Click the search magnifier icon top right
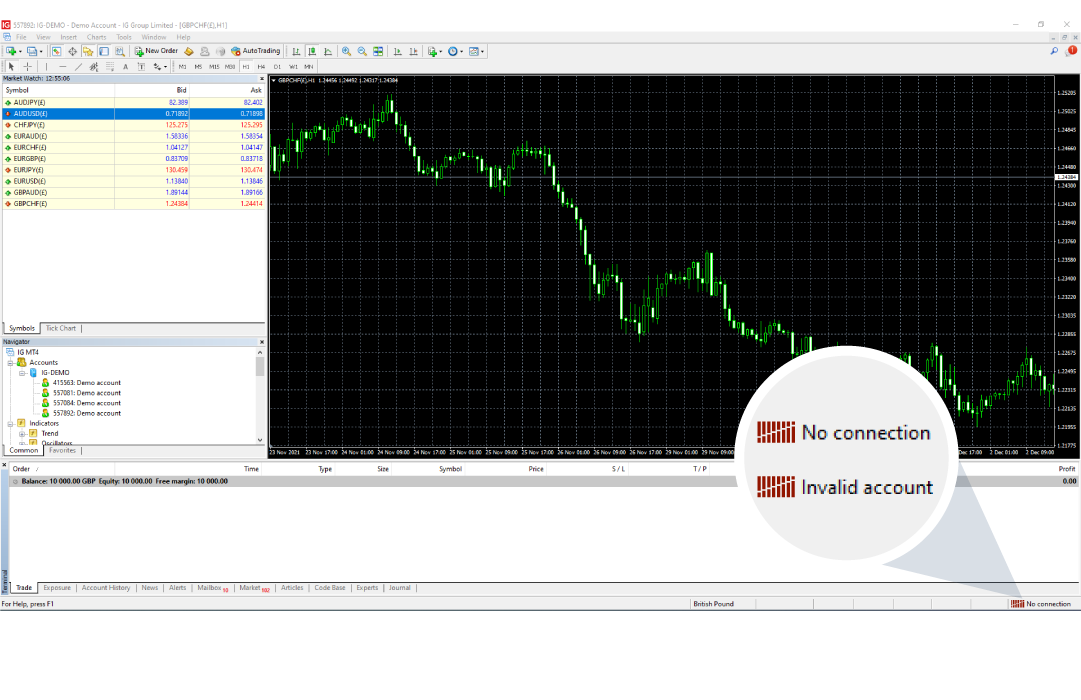Screen dimensions: 1081x700 coord(1054,51)
